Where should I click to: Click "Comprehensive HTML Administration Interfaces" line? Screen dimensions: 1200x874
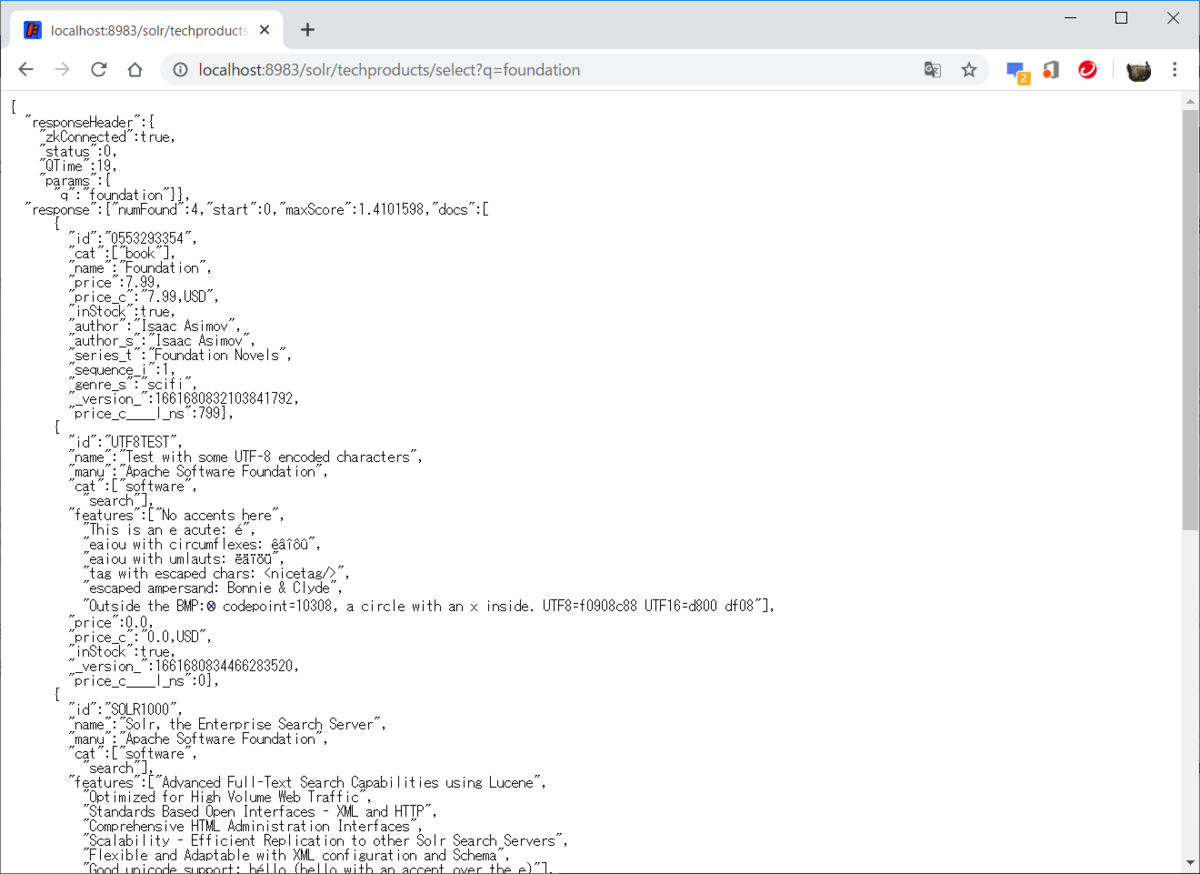click(253, 826)
